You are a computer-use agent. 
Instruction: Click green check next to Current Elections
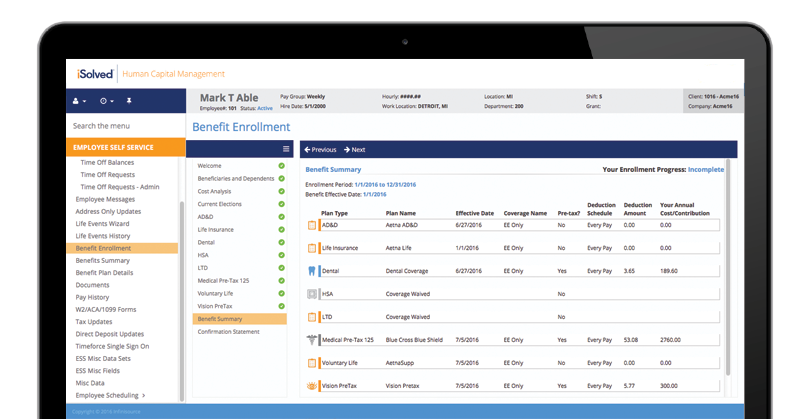coord(281,204)
